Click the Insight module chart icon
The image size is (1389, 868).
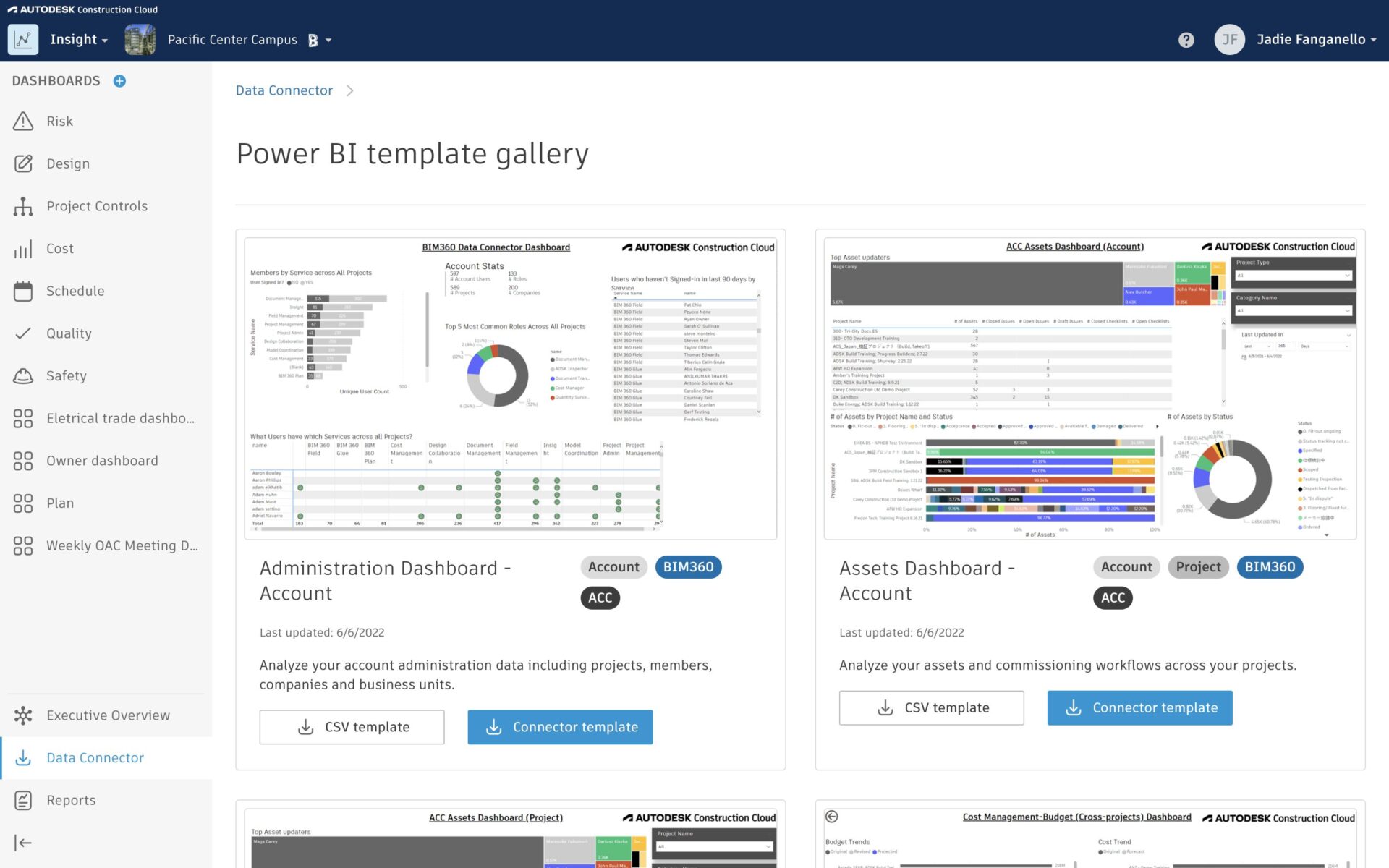point(23,40)
